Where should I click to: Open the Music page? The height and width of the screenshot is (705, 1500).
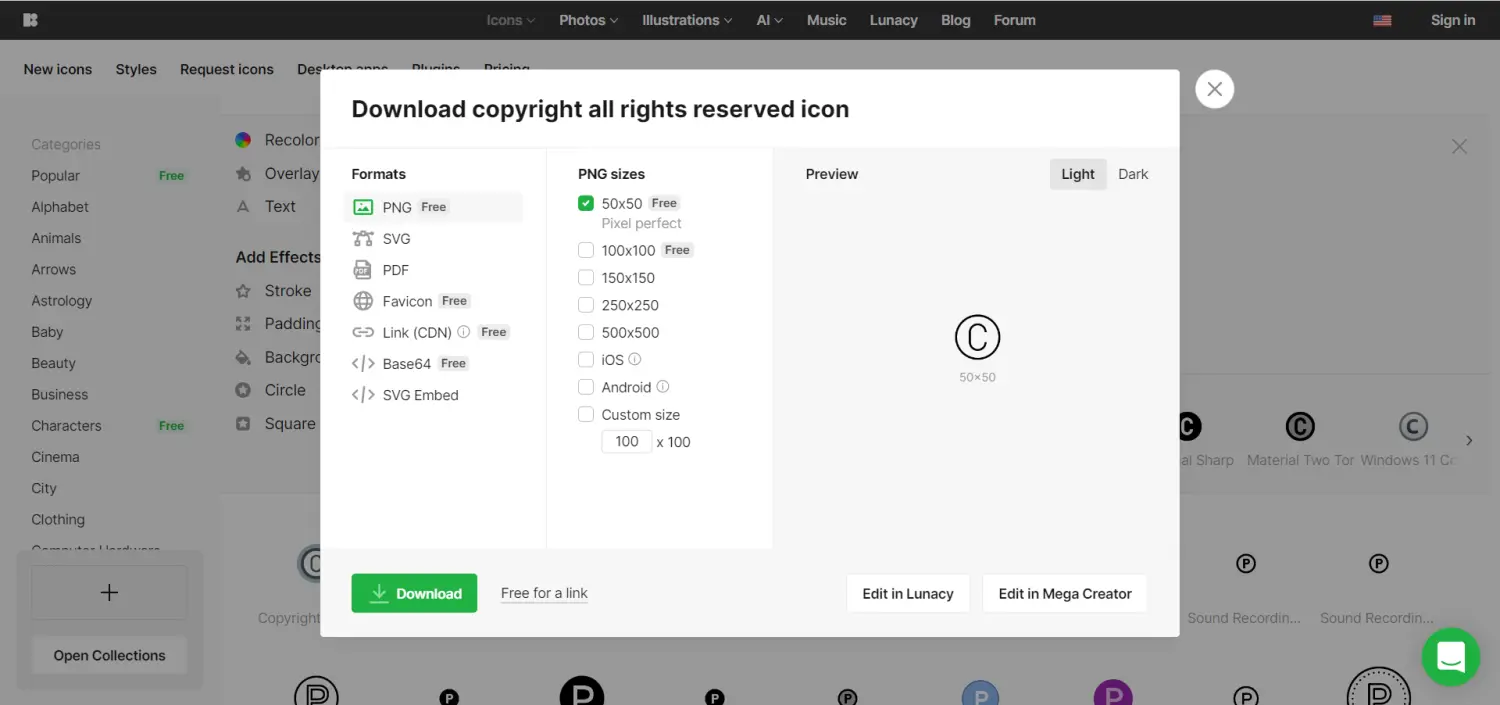click(x=827, y=20)
